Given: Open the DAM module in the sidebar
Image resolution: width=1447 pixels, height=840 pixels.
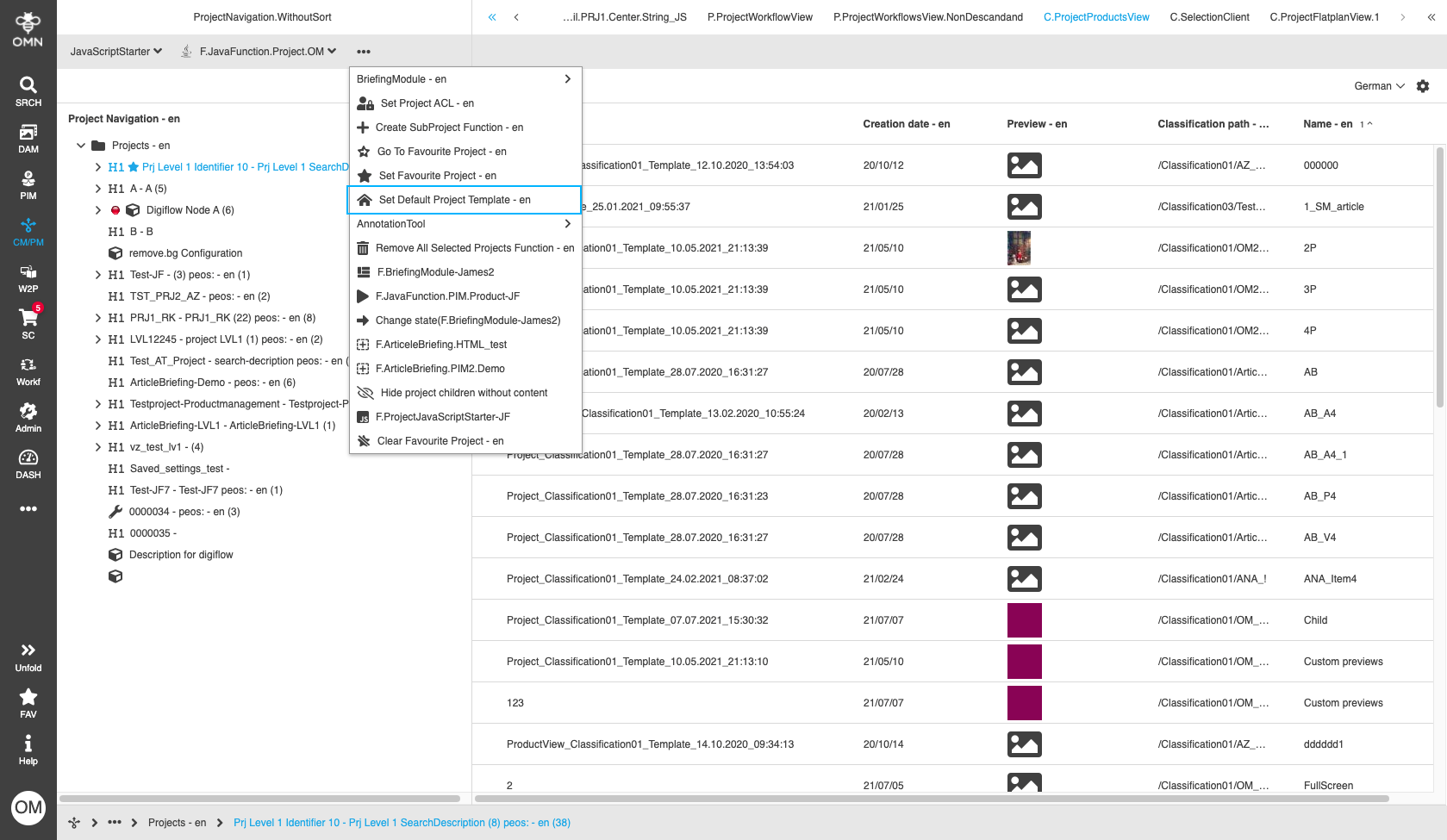Looking at the screenshot, I should tap(28, 138).
